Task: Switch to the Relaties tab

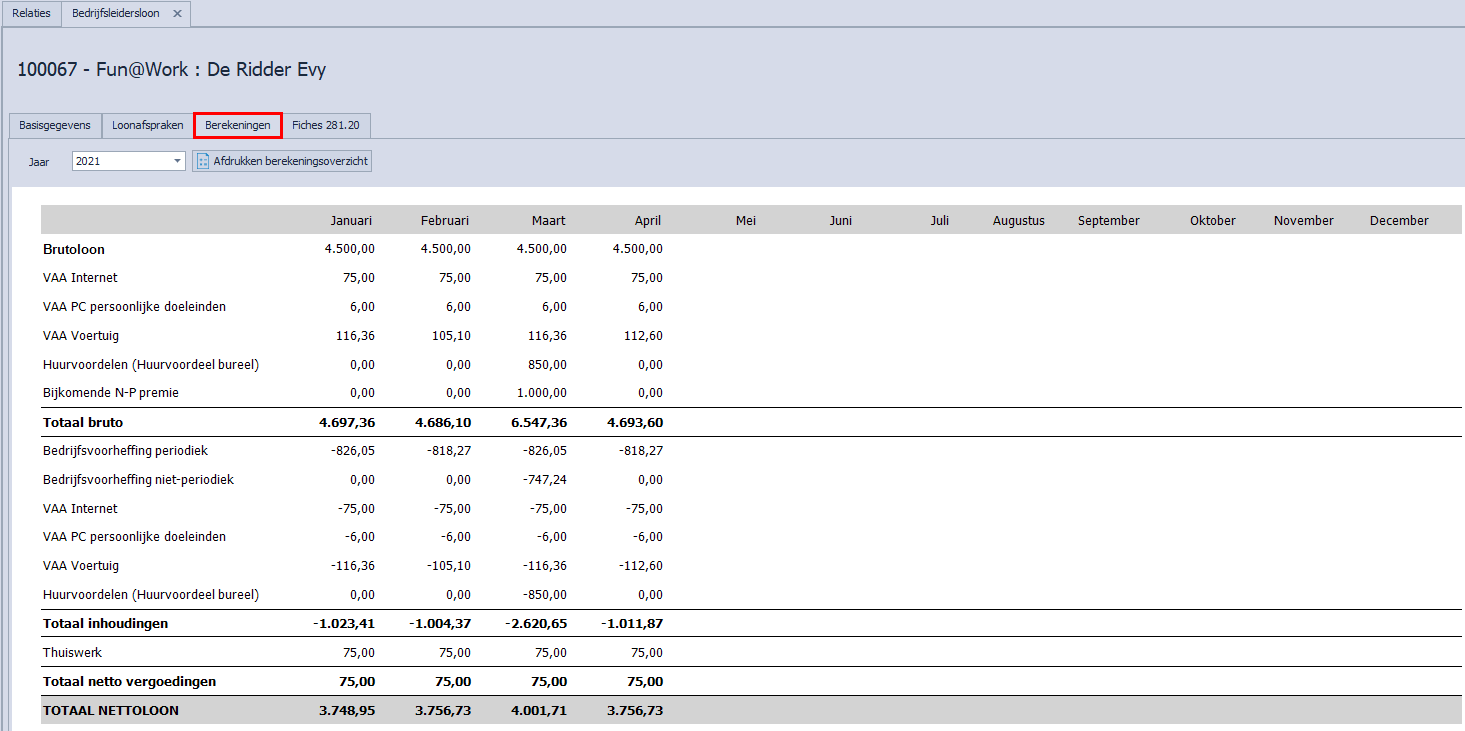Action: (31, 14)
